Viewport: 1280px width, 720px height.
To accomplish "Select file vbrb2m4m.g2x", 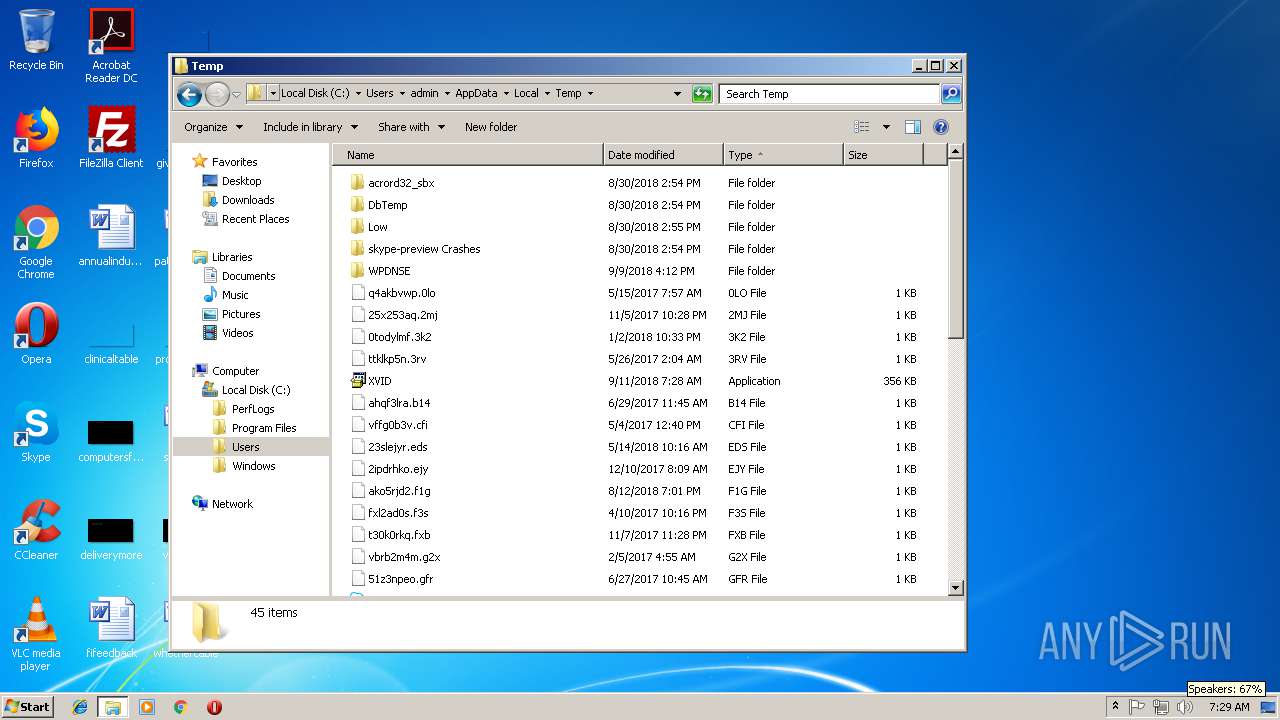I will pyautogui.click(x=404, y=557).
